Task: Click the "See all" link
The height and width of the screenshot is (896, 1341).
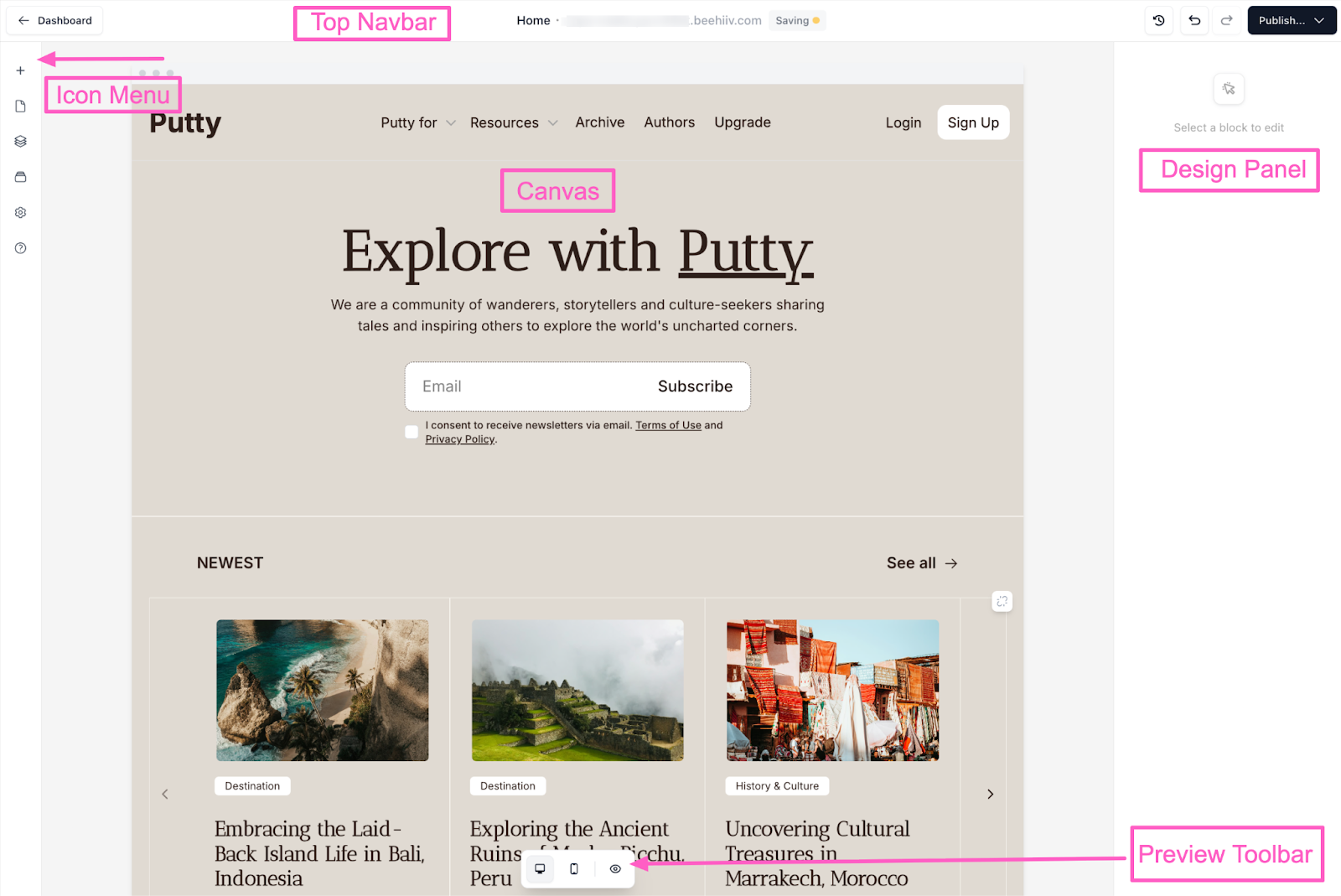Action: click(921, 563)
